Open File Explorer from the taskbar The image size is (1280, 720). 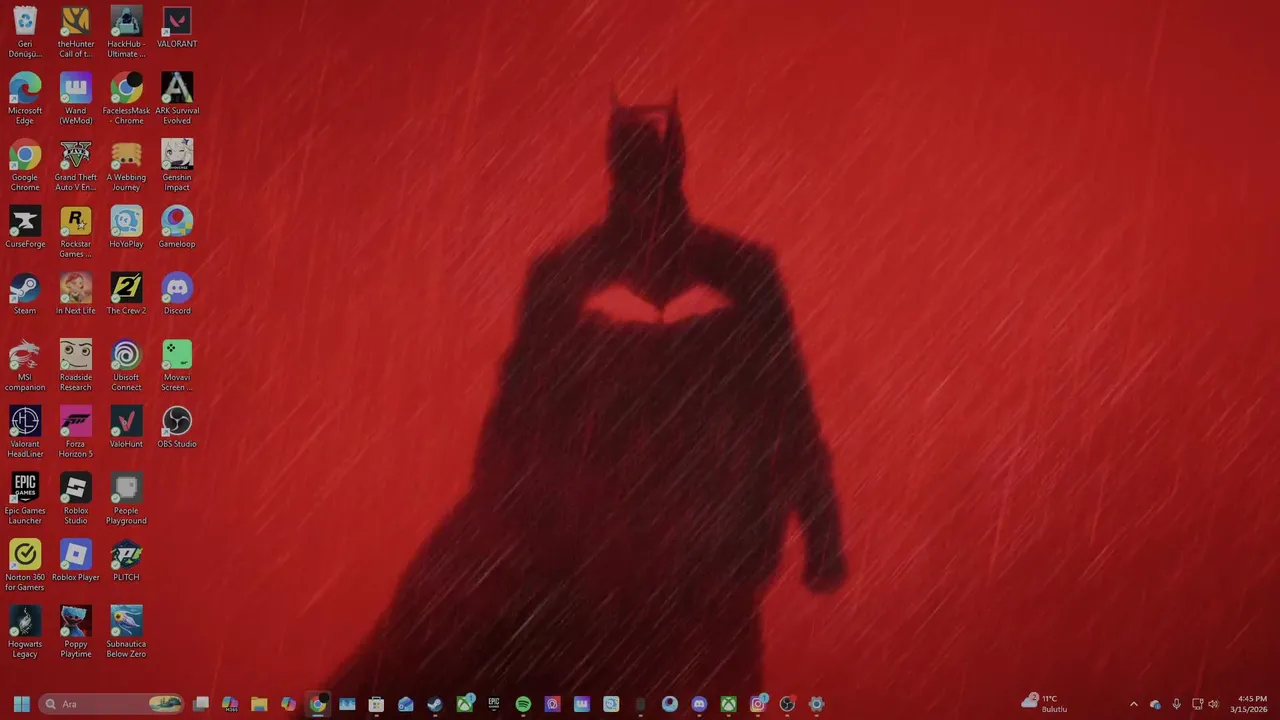[259, 704]
